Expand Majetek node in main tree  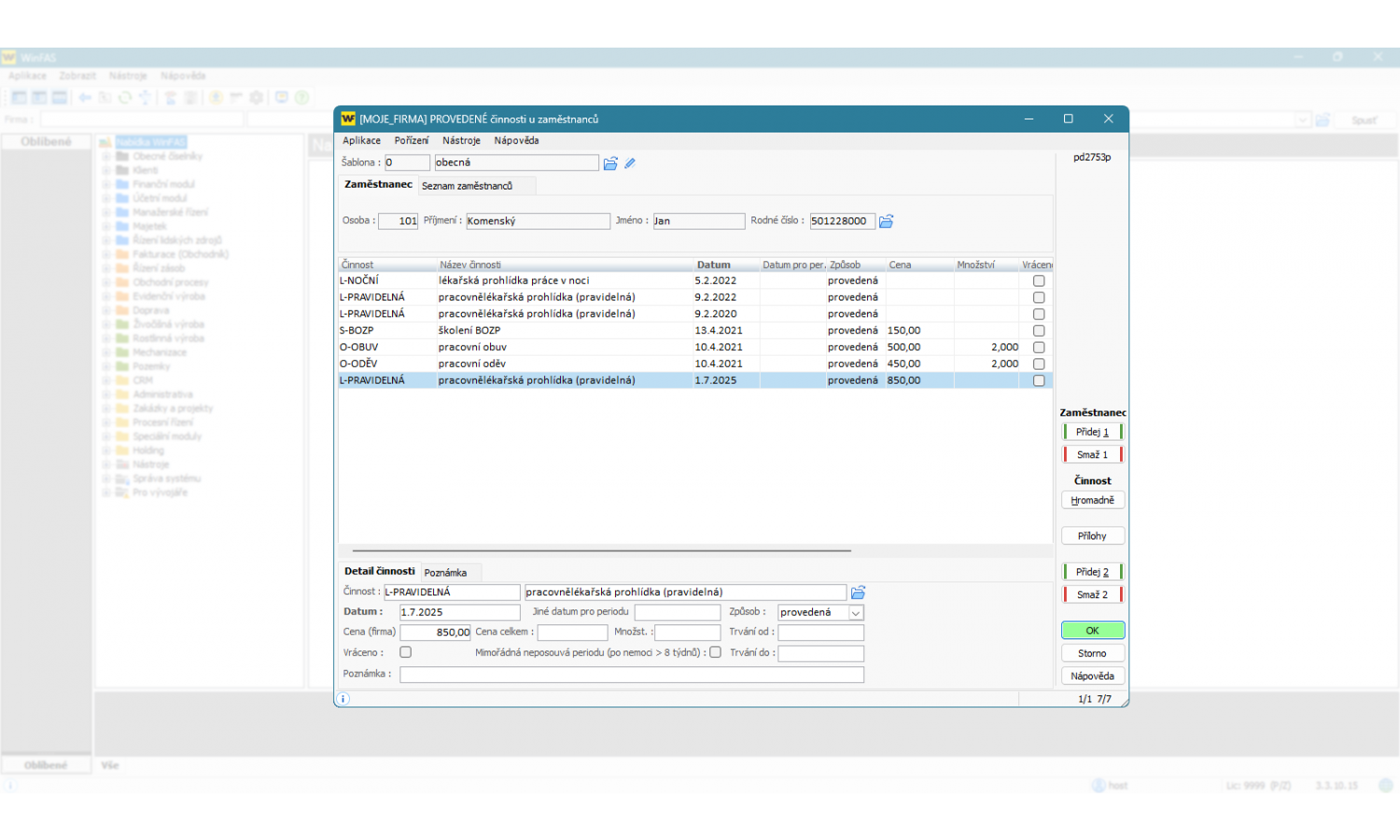pos(106,227)
